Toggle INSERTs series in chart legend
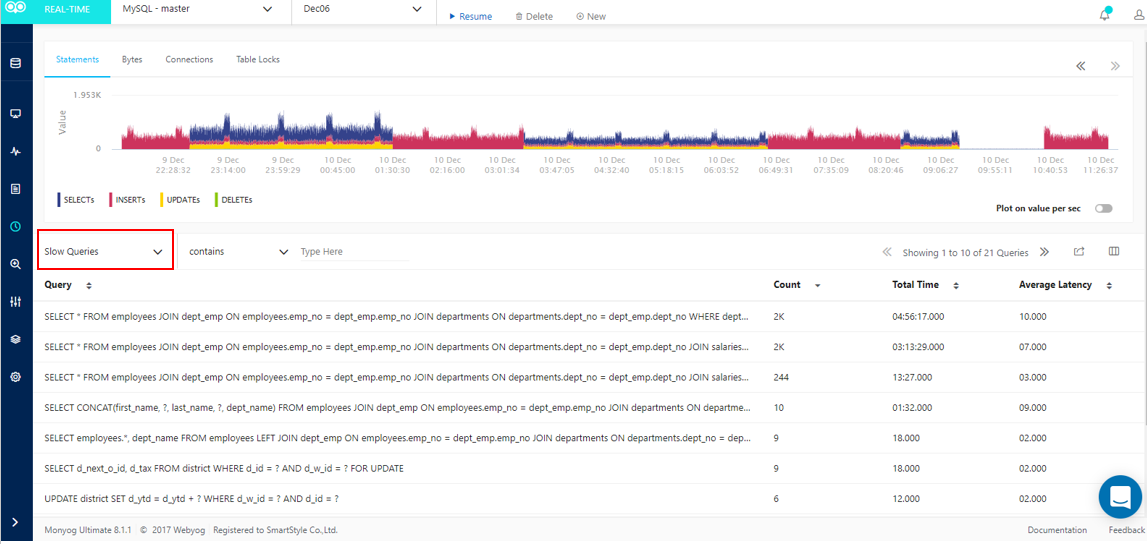The height and width of the screenshot is (544, 1147). point(127,199)
